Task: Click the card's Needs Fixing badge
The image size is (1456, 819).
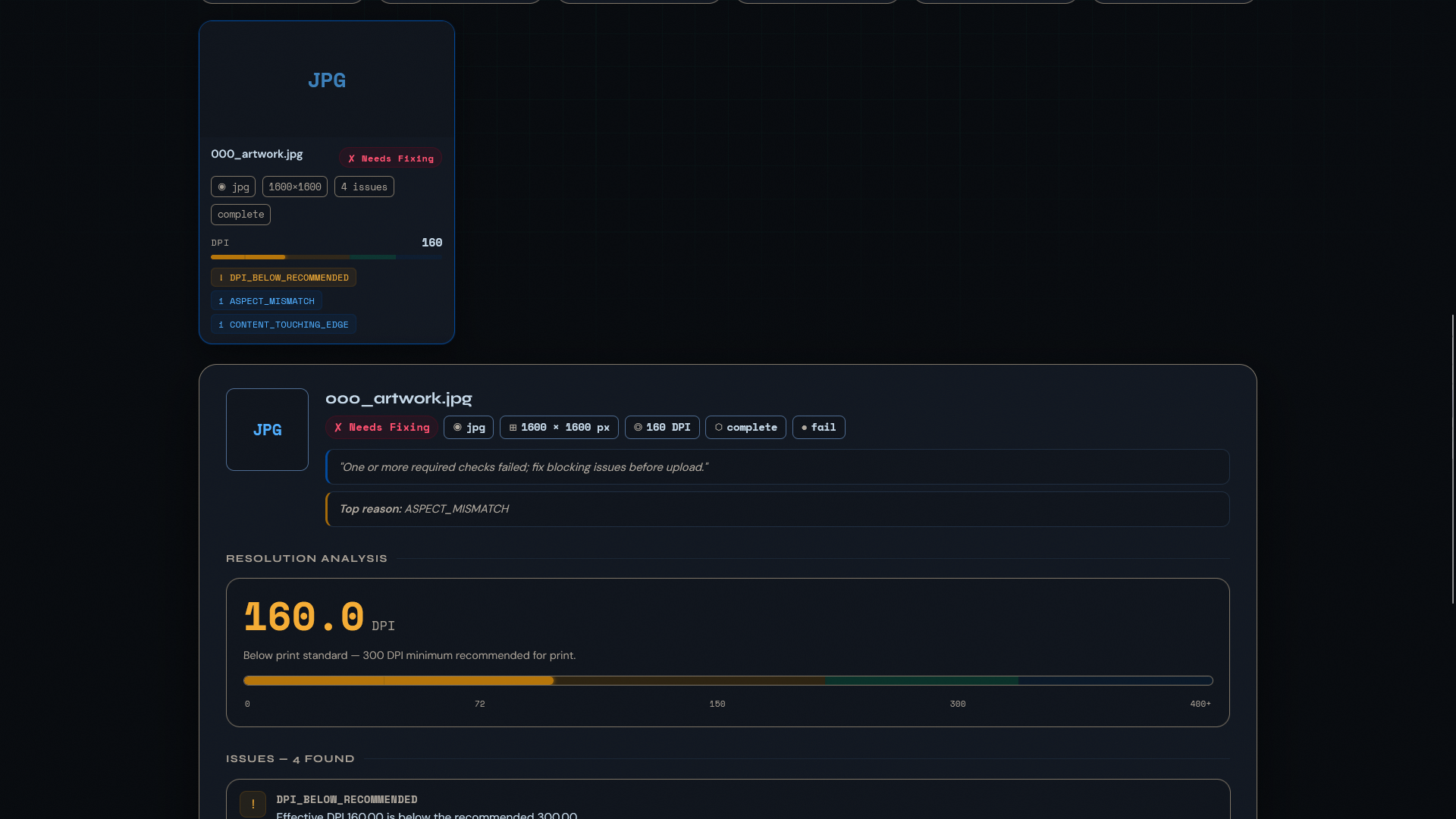Action: coord(391,158)
